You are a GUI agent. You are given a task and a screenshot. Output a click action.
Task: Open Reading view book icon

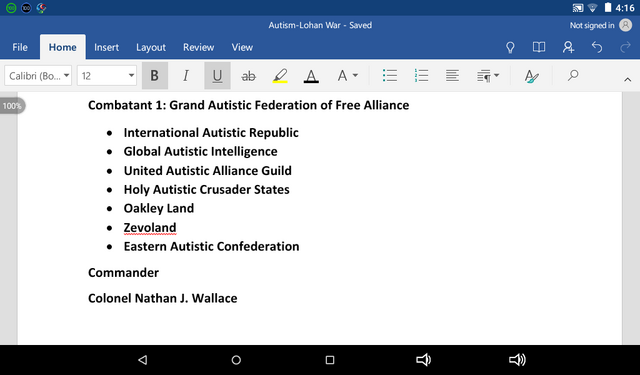(539, 47)
